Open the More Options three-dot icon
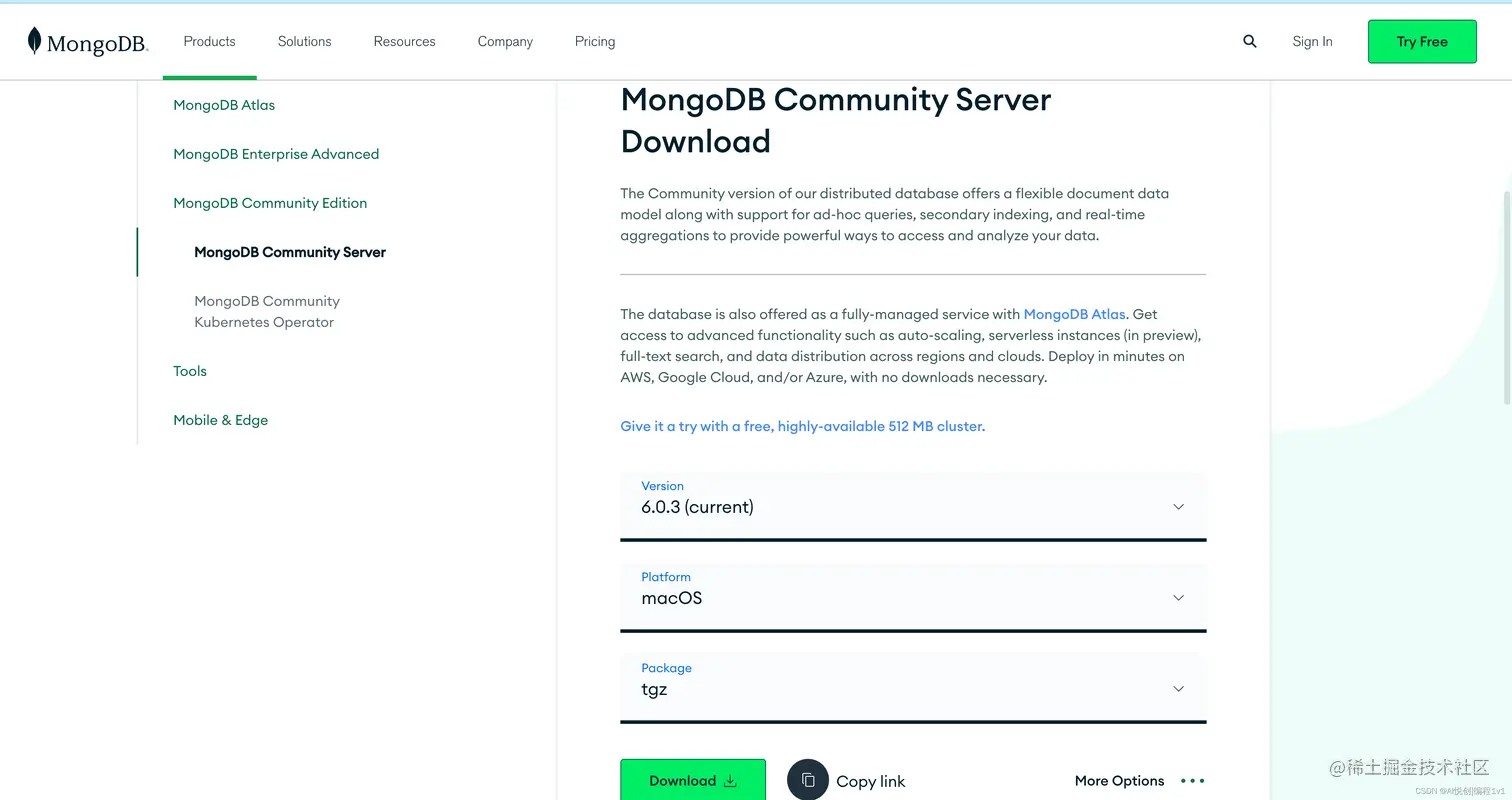The width and height of the screenshot is (1512, 800). tap(1193, 781)
